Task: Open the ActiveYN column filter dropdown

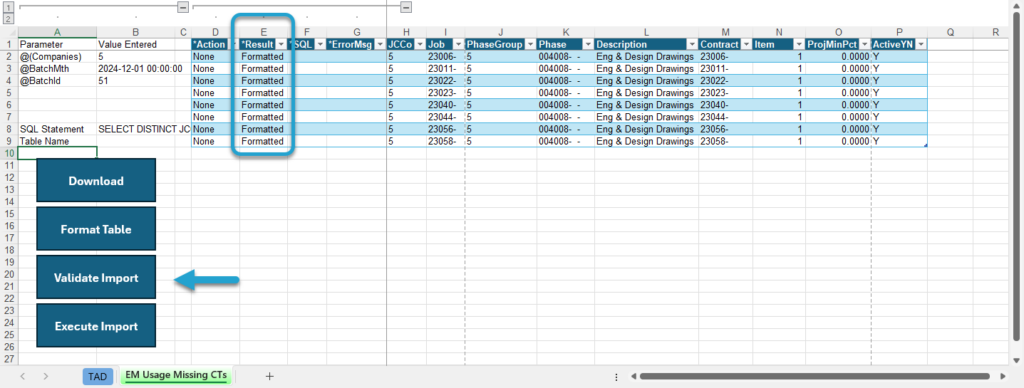Action: coord(920,44)
